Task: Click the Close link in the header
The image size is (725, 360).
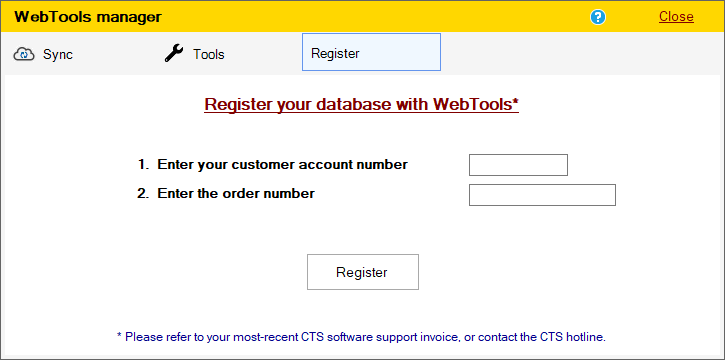Action: coord(676,17)
